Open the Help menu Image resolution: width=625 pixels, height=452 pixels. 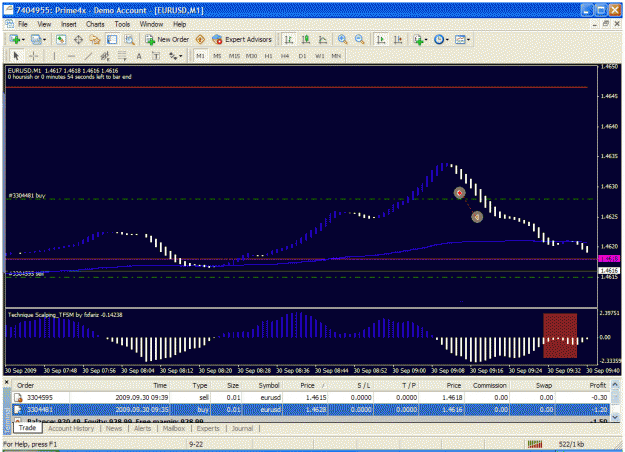[180, 24]
